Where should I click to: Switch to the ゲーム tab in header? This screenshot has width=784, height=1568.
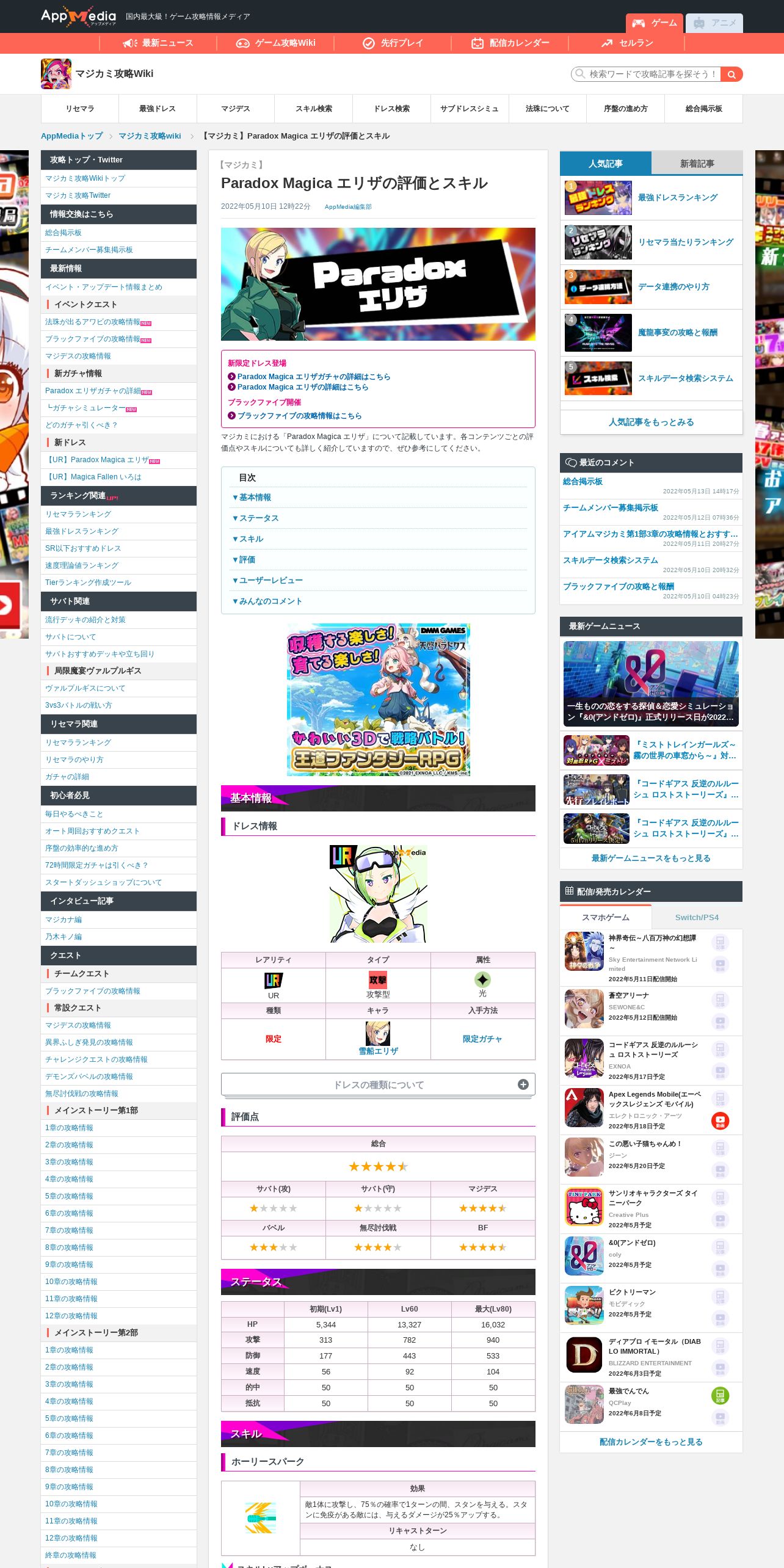tap(654, 23)
